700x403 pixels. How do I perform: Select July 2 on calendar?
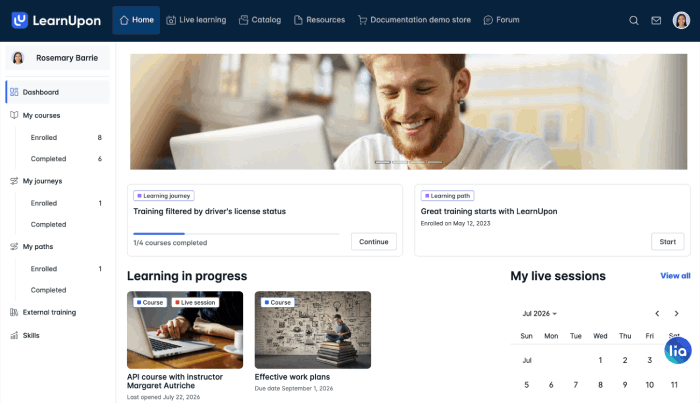[x=625, y=360]
